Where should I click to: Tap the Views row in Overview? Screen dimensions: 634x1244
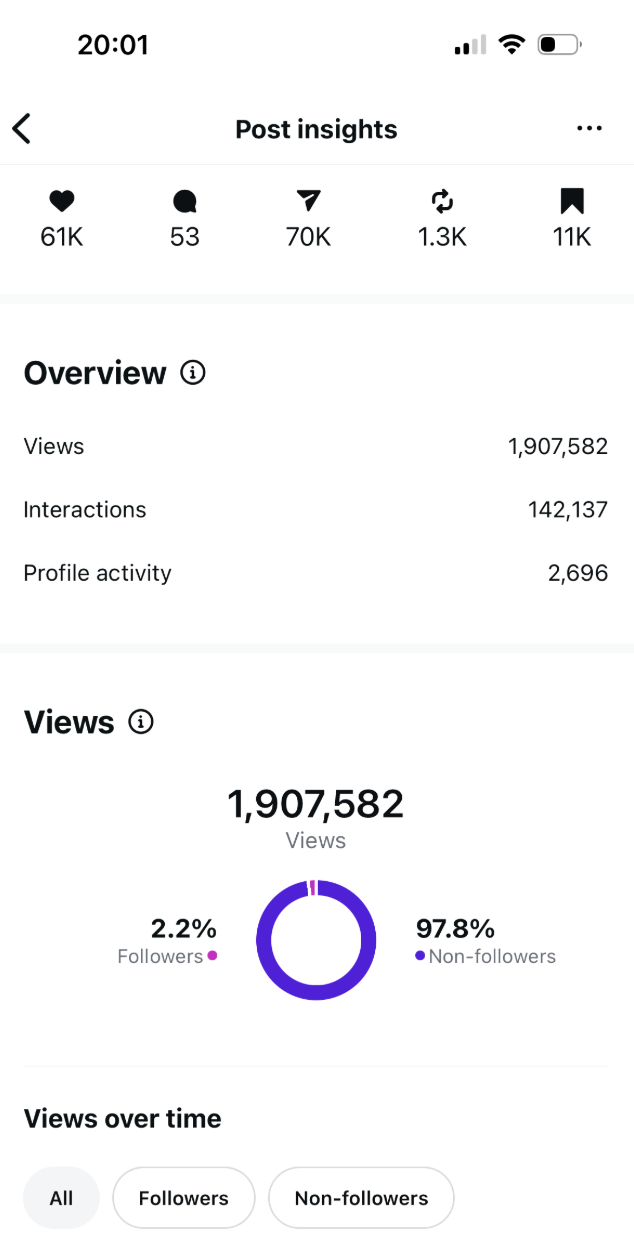[x=316, y=446]
